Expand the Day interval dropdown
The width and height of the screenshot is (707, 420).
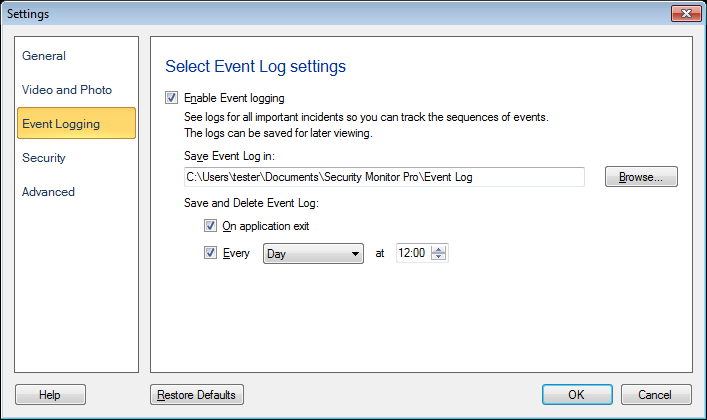[313, 254]
